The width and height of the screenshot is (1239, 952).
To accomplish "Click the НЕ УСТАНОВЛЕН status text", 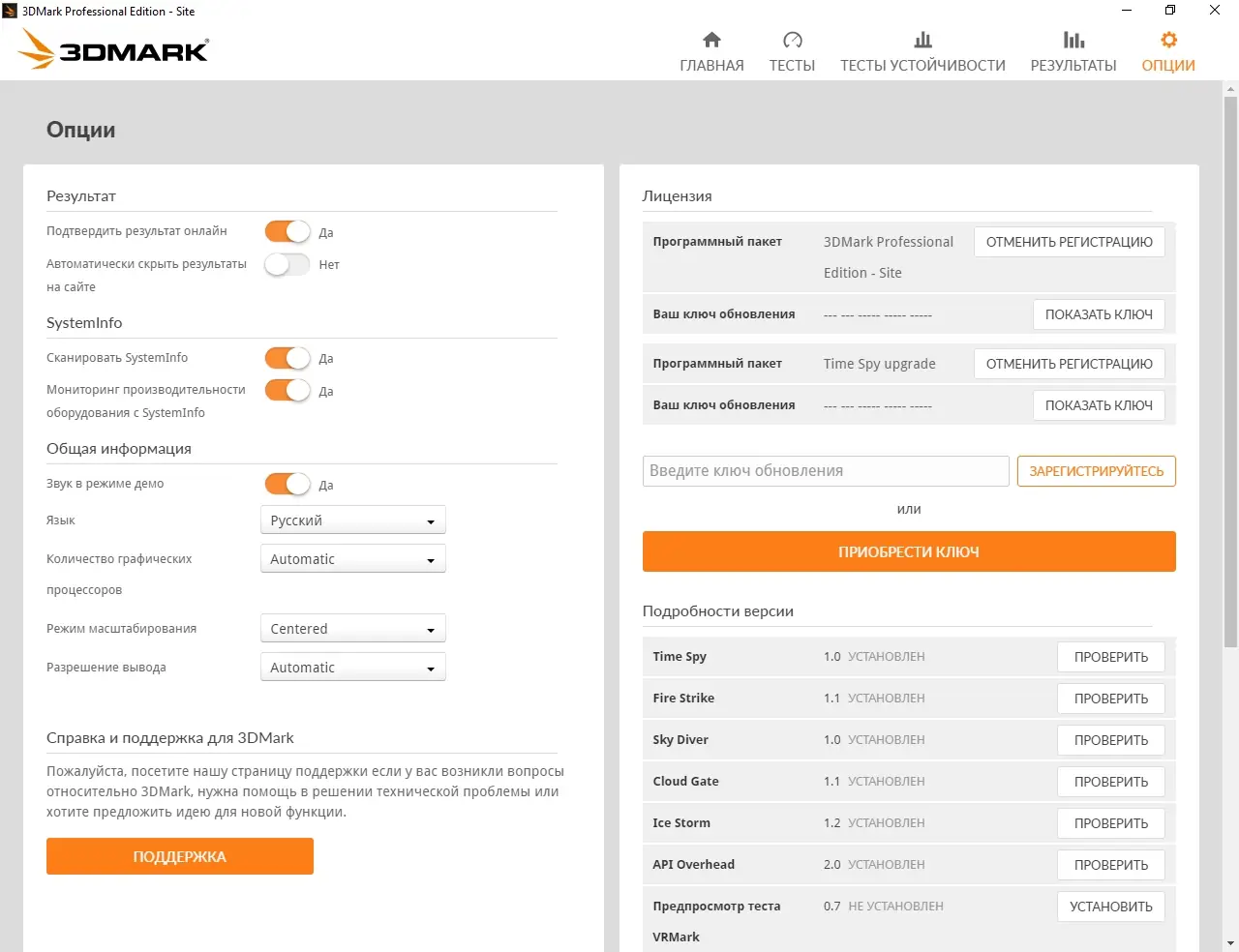I will coord(895,907).
